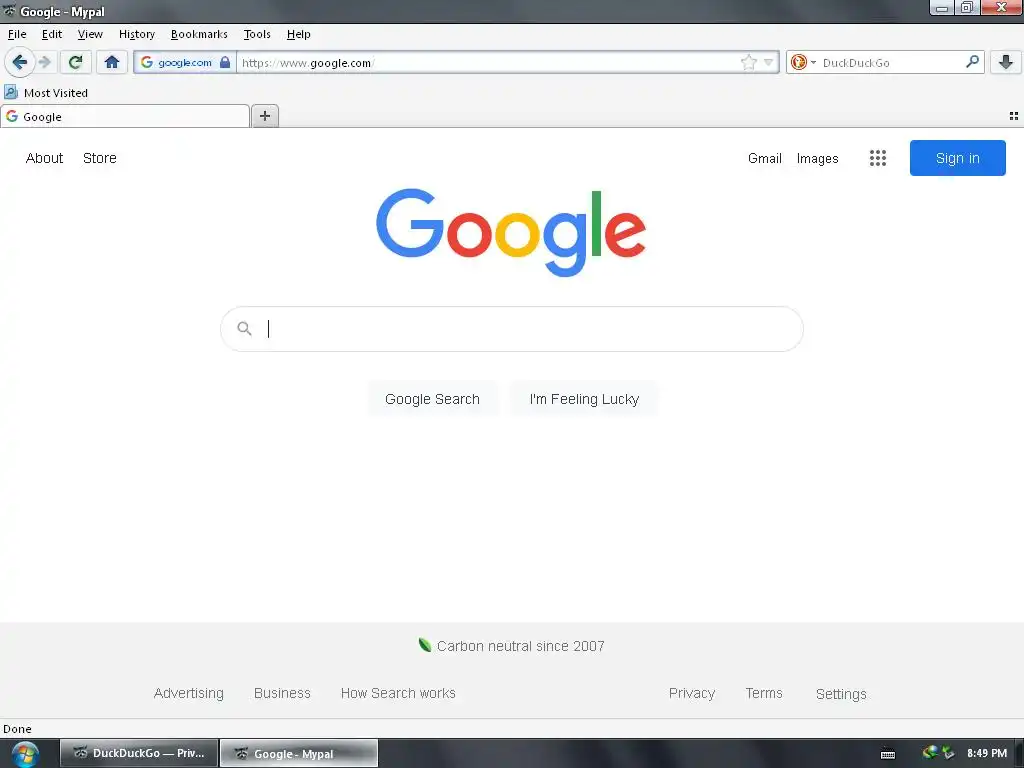The height and width of the screenshot is (768, 1024).
Task: Click I'm Feeling Lucky button
Action: pyautogui.click(x=584, y=399)
